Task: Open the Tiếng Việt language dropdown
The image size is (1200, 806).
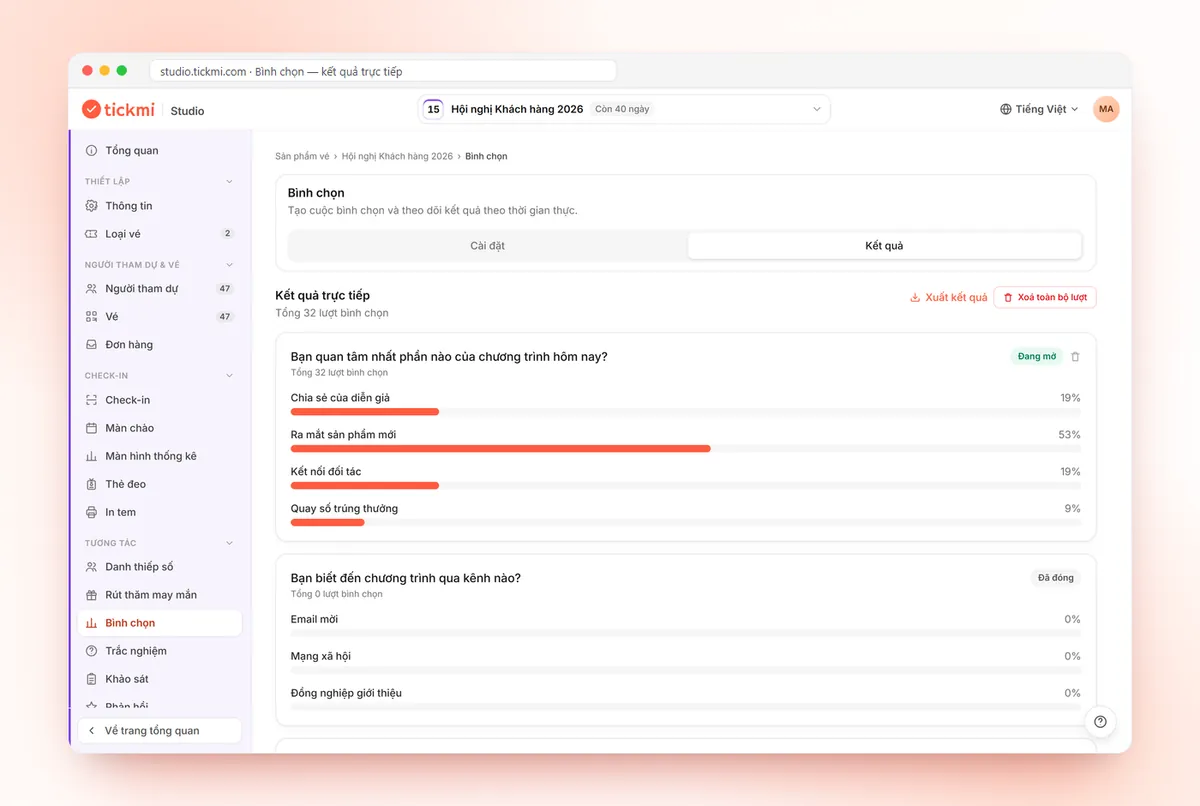Action: (x=1039, y=109)
